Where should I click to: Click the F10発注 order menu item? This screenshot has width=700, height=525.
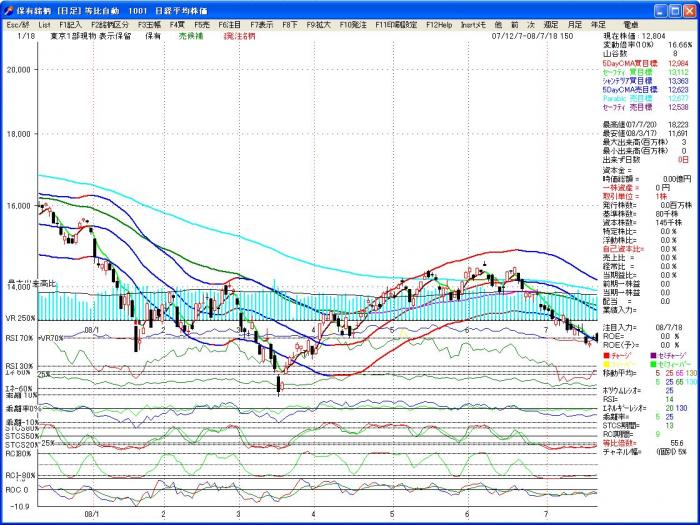[x=353, y=25]
